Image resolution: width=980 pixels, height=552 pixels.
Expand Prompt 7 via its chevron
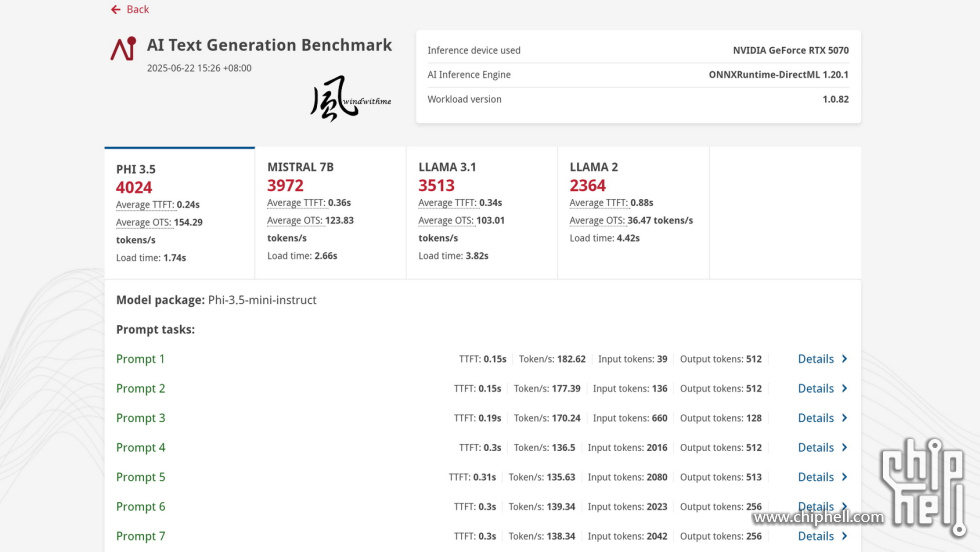pyautogui.click(x=844, y=536)
